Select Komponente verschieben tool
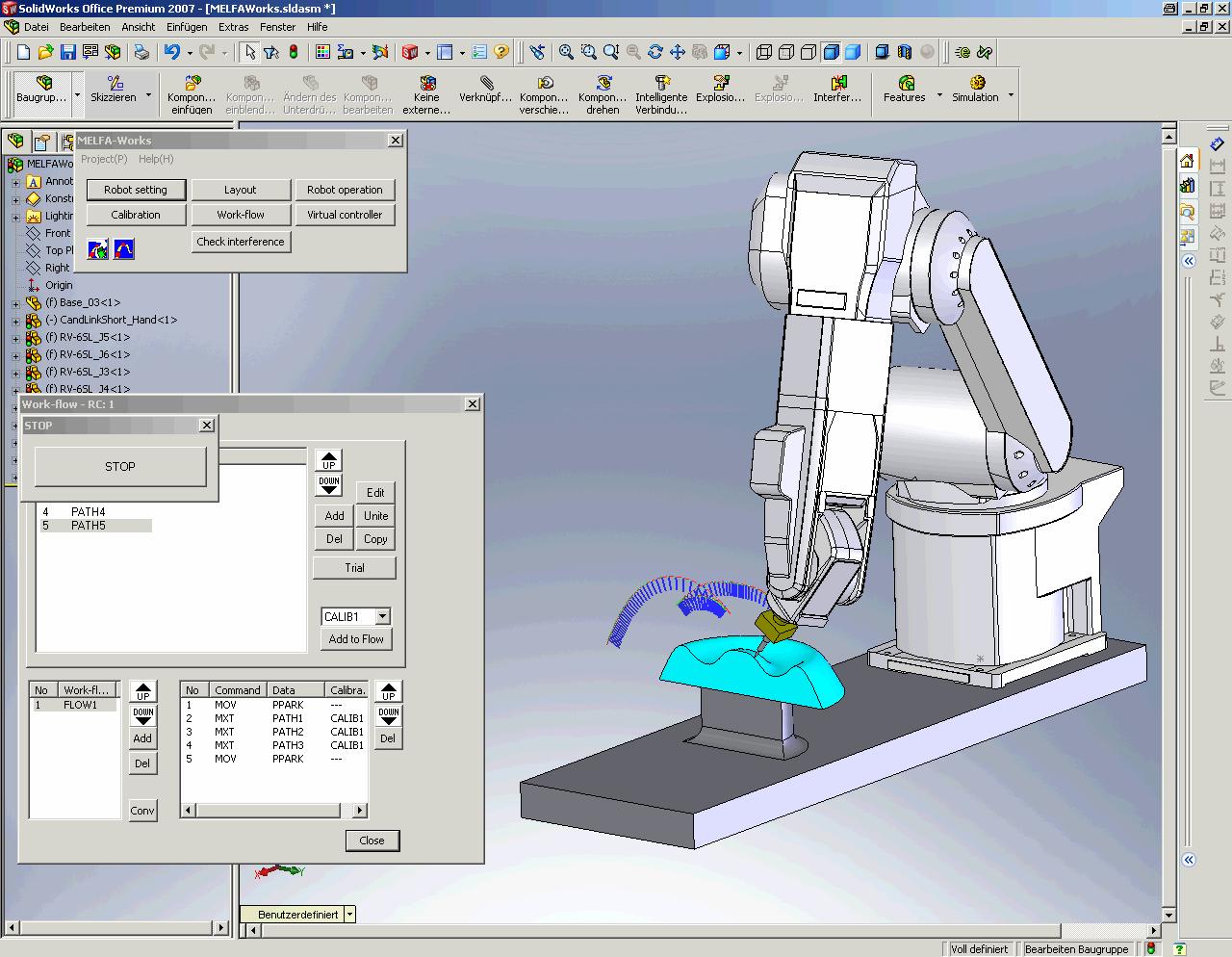The height and width of the screenshot is (957, 1232). pos(544,94)
